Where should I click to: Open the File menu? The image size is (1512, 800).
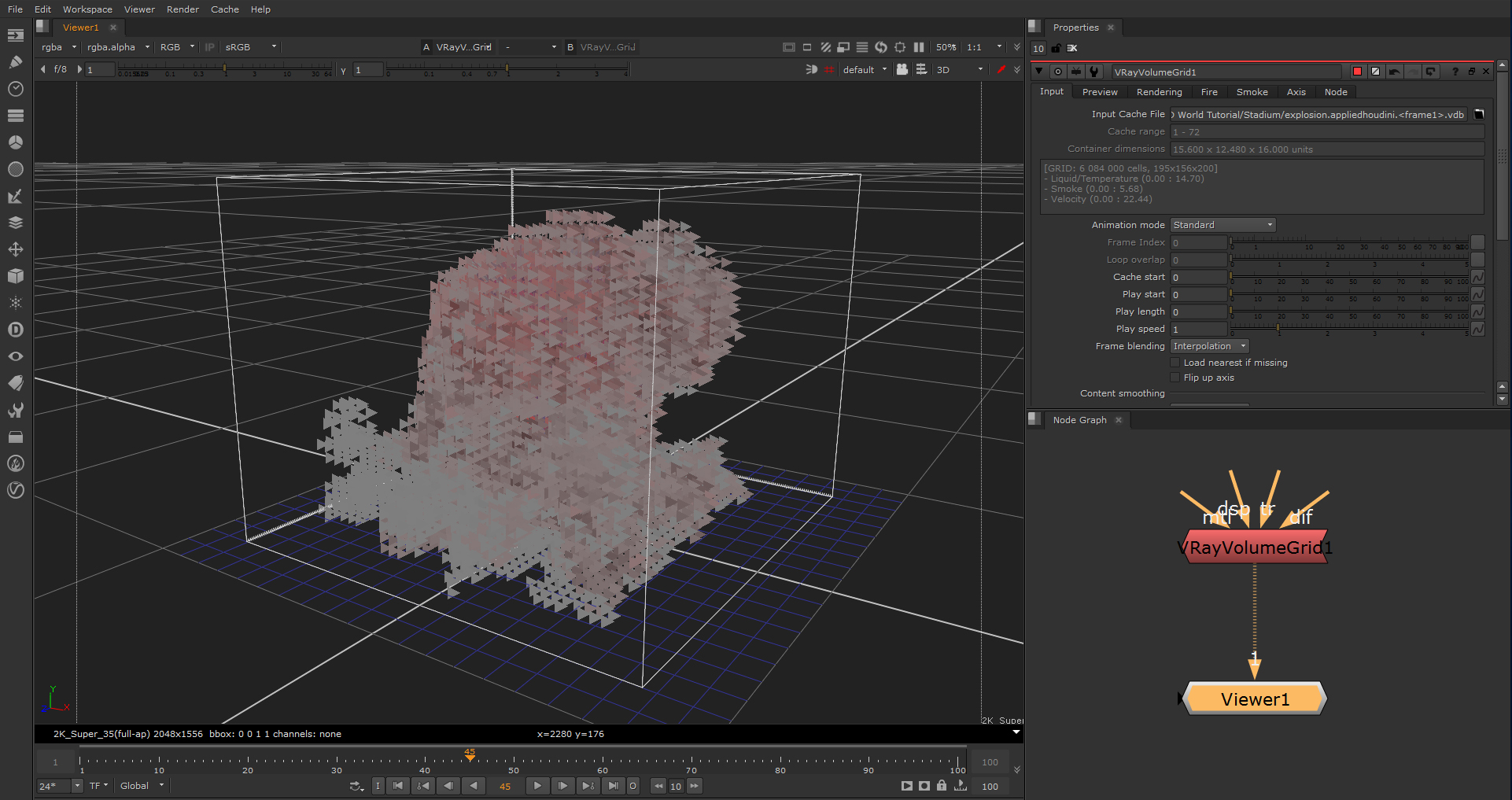[x=15, y=9]
